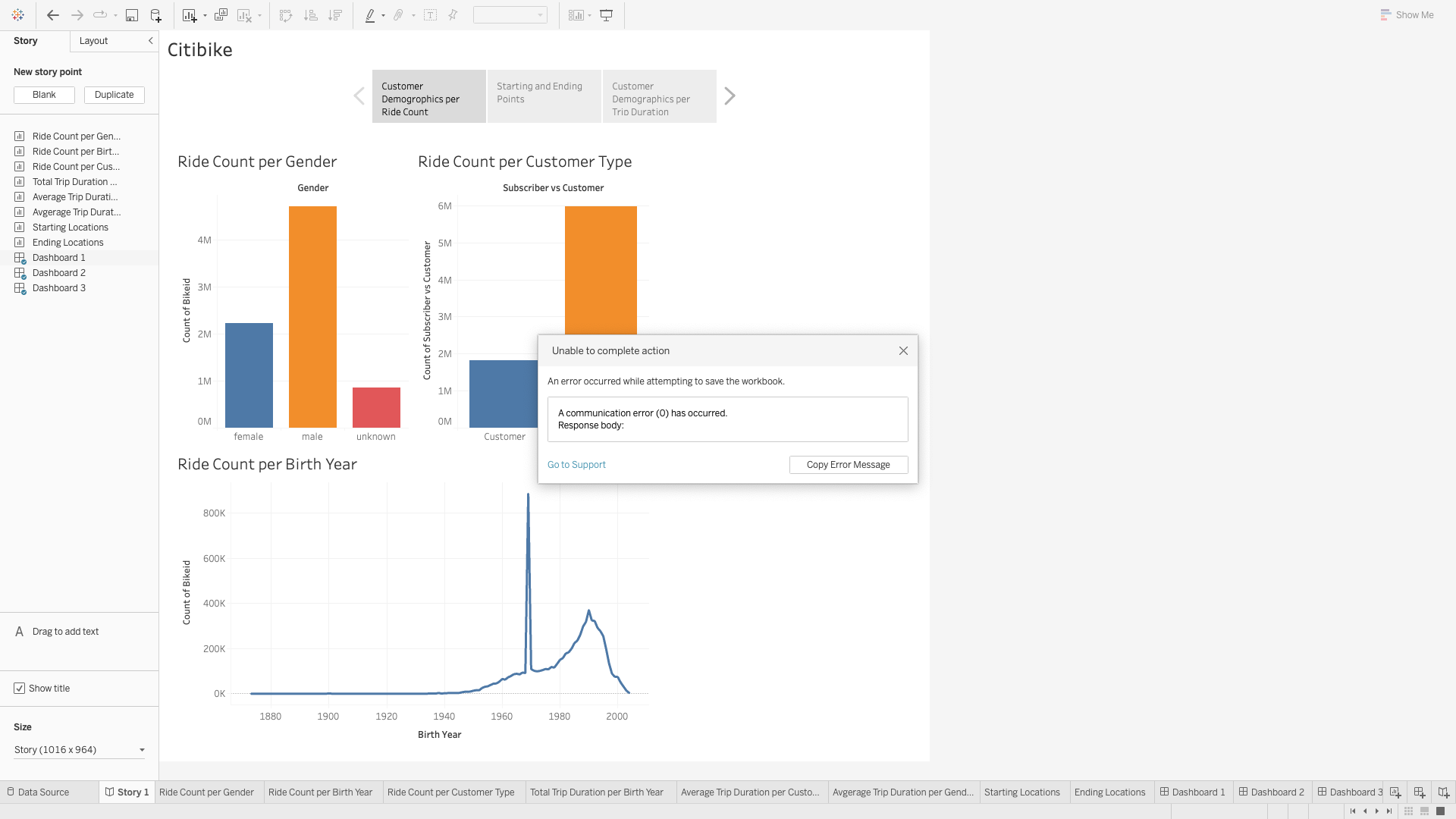Switch to filmstrip view in the status bar

click(1423, 811)
